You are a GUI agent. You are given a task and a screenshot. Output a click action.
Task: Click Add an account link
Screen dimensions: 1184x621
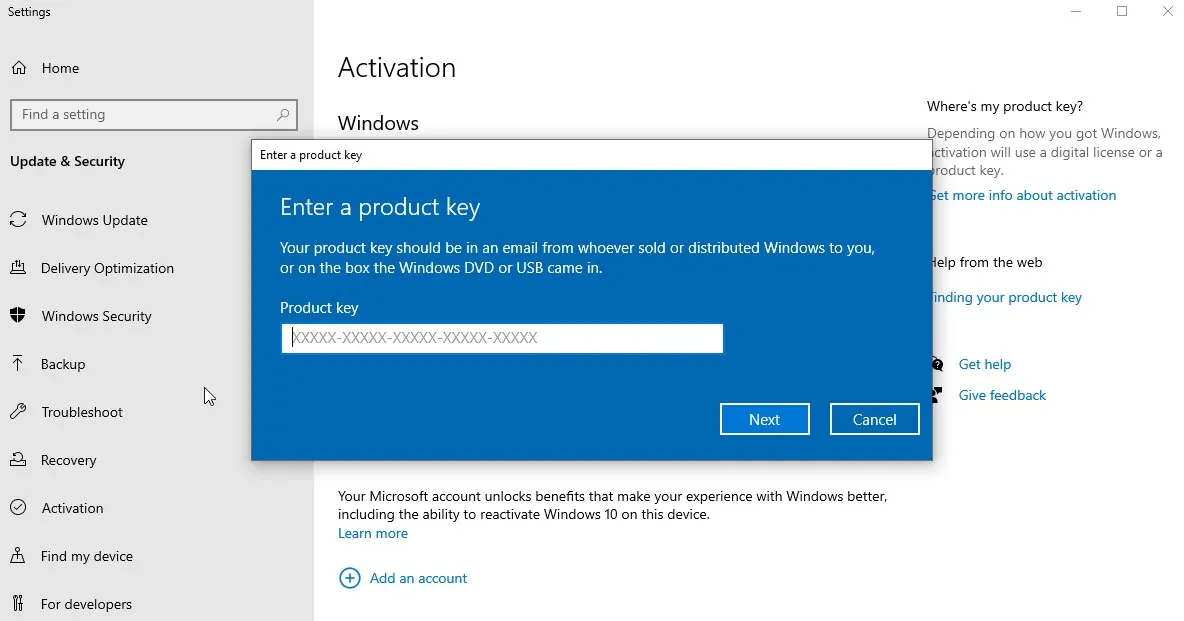tap(418, 578)
